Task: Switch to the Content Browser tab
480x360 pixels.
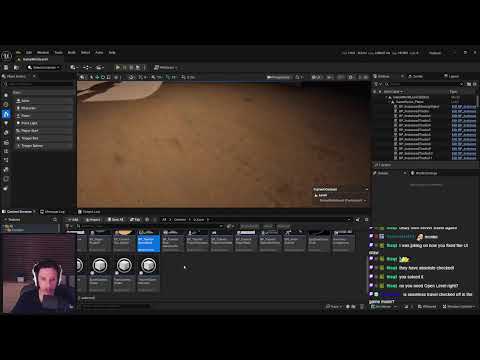Action: [17, 212]
